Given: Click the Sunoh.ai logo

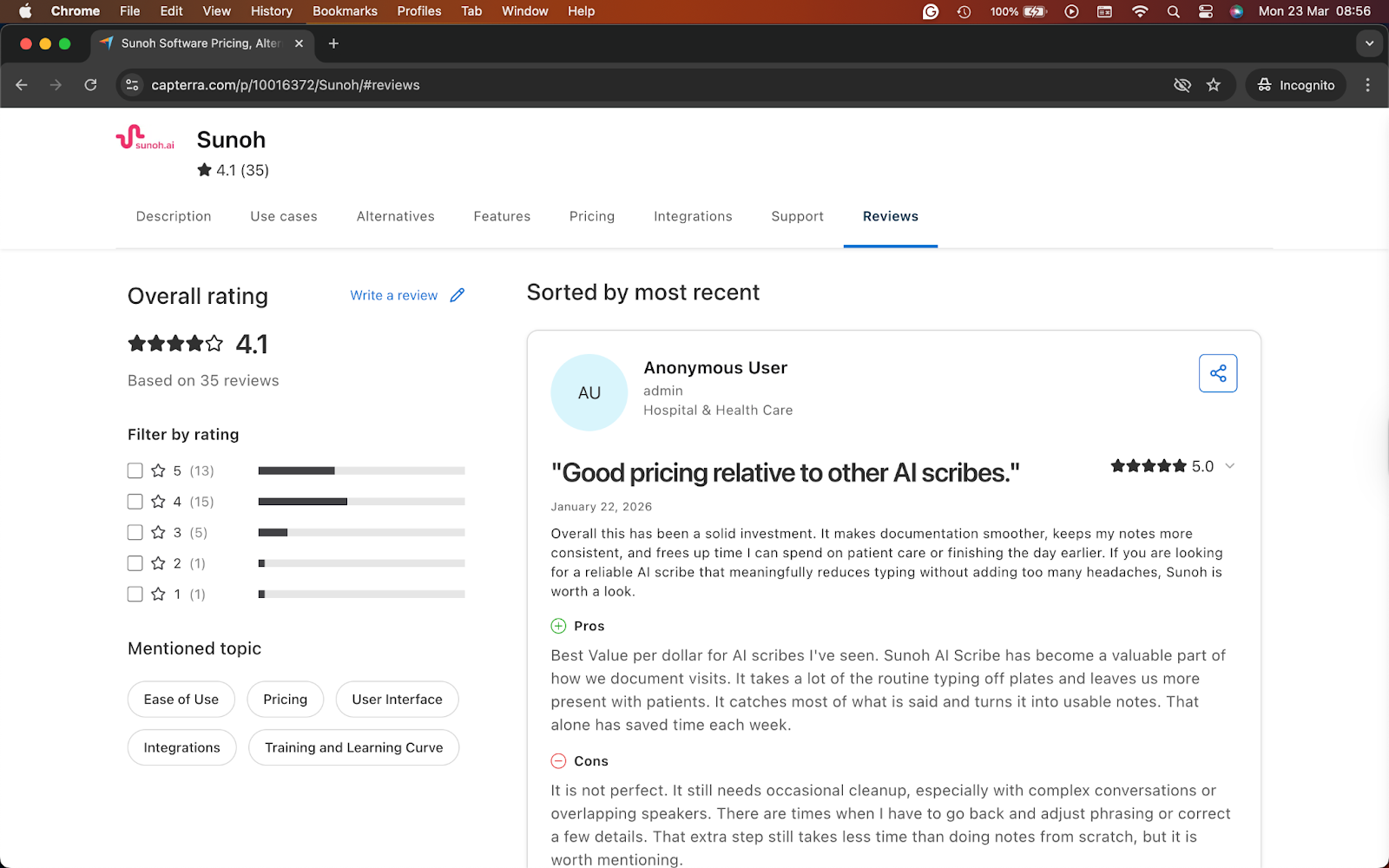Looking at the screenshot, I should (145, 138).
